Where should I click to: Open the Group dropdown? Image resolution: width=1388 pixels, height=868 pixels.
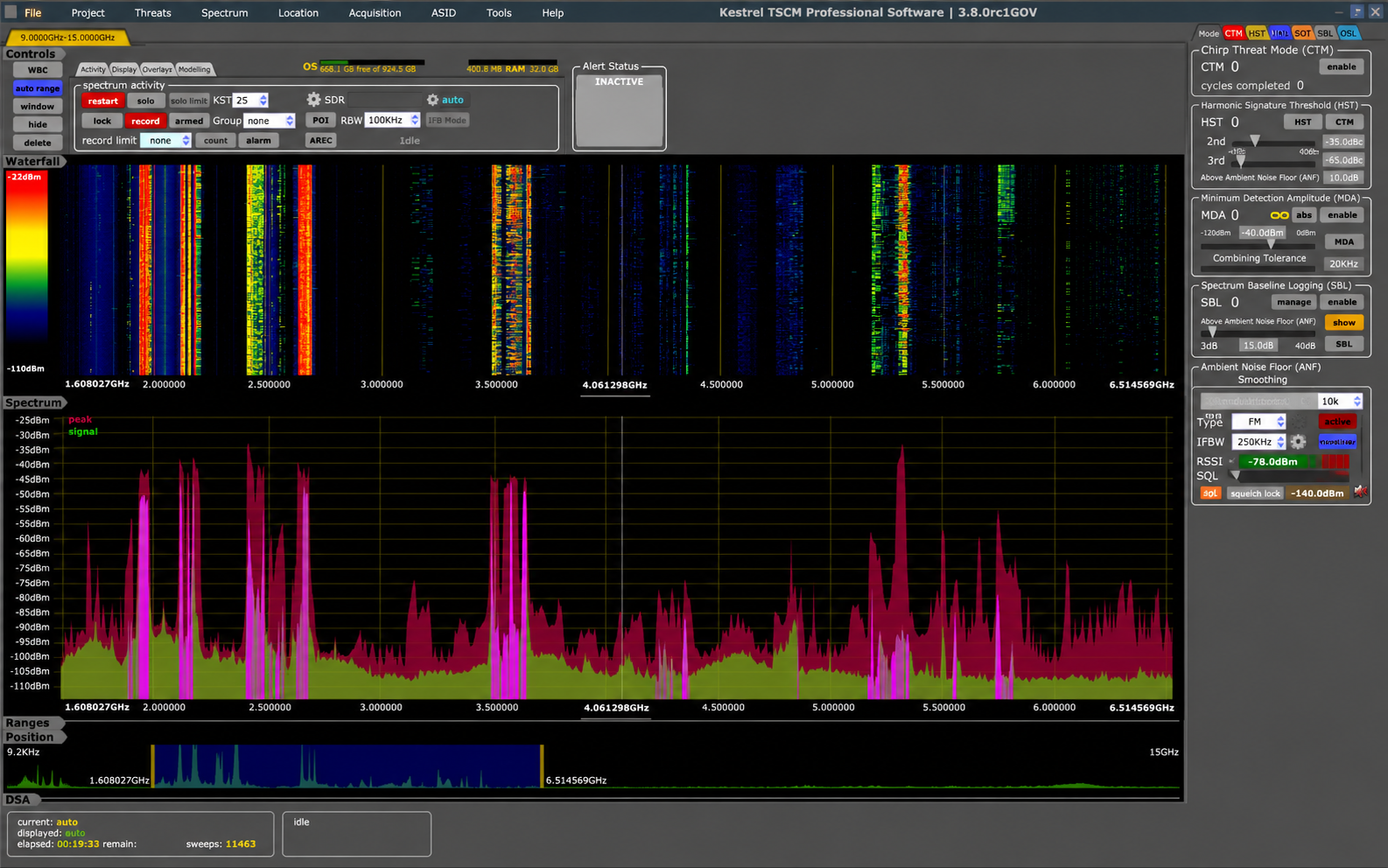tap(270, 121)
